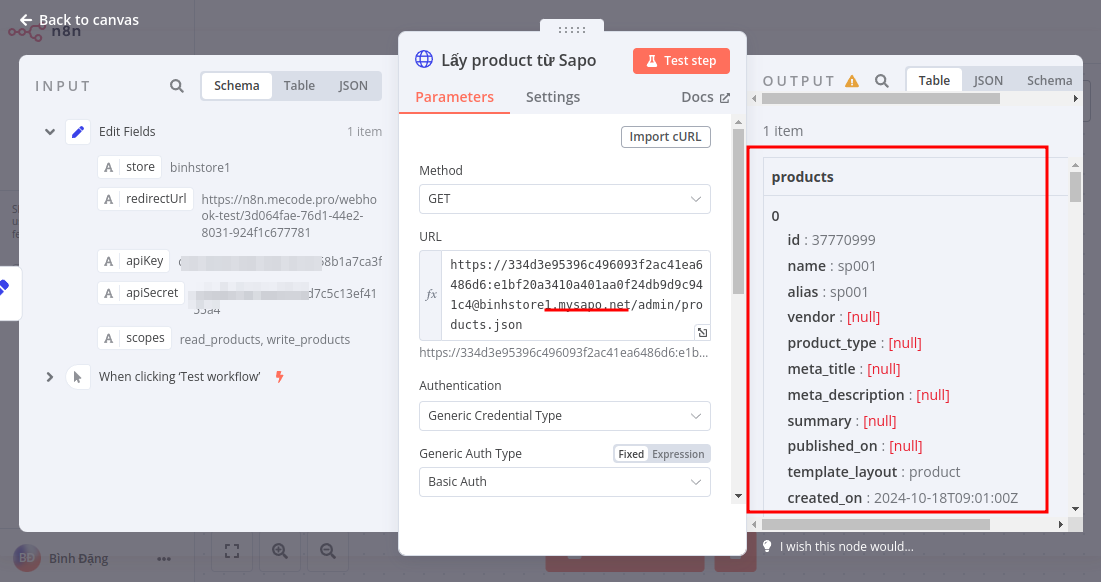Click the fullscreen icon on the canvas toolbar

(x=231, y=551)
